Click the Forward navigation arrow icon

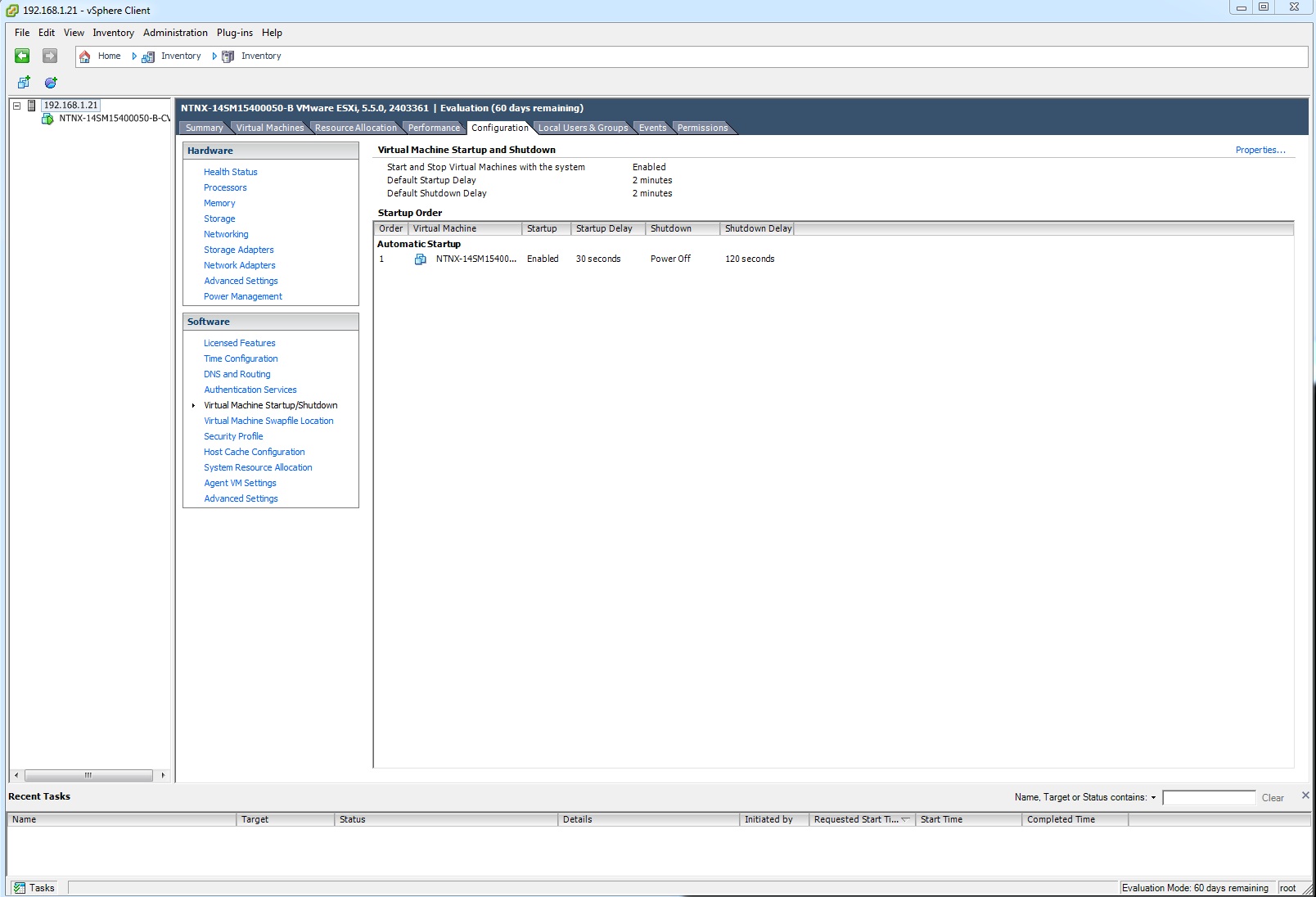(x=50, y=56)
